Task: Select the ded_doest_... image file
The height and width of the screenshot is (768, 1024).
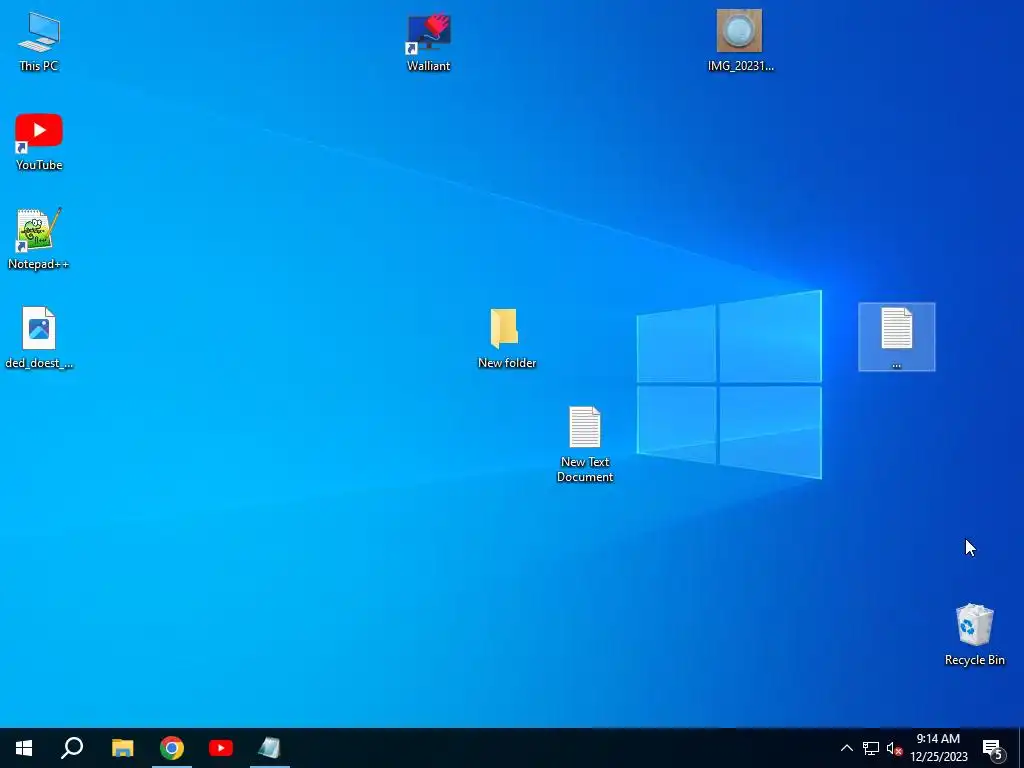Action: pyautogui.click(x=39, y=338)
